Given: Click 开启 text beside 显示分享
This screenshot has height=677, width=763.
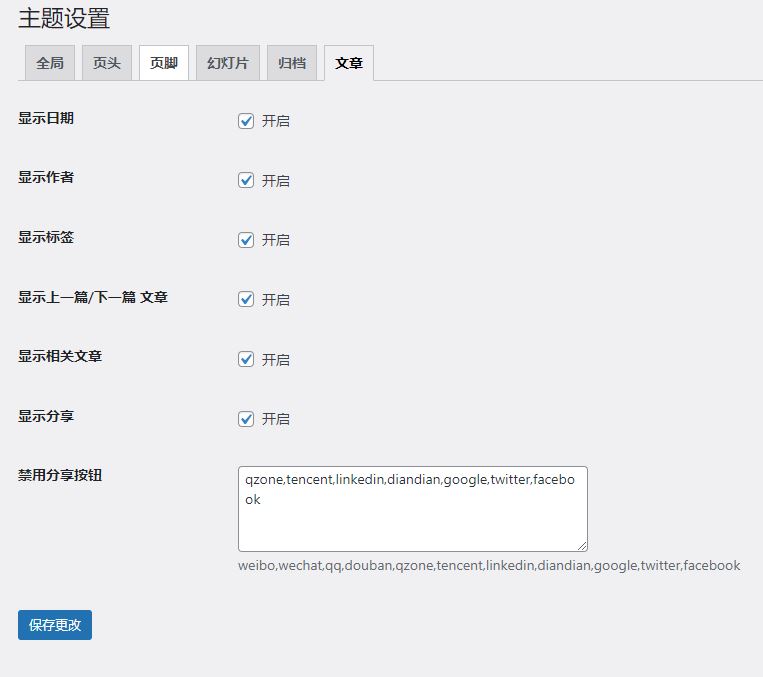Looking at the screenshot, I should [275, 419].
